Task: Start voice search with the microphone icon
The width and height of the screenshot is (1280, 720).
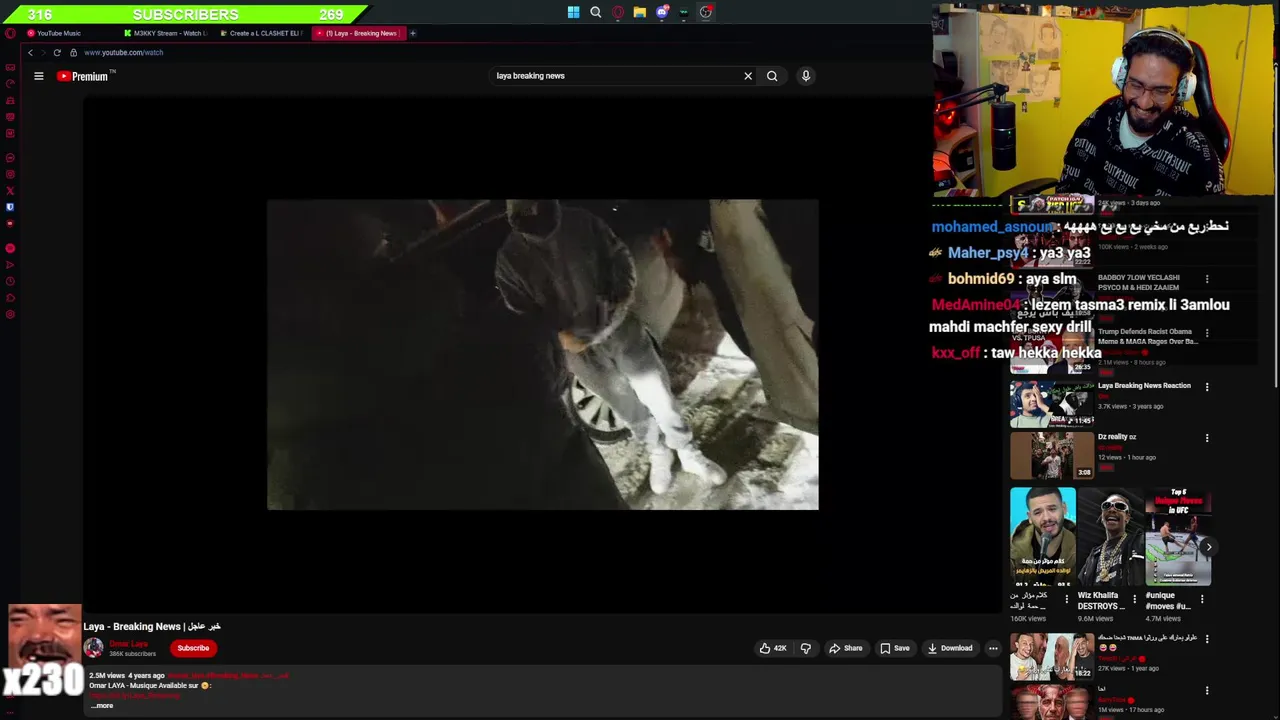Action: (x=806, y=76)
